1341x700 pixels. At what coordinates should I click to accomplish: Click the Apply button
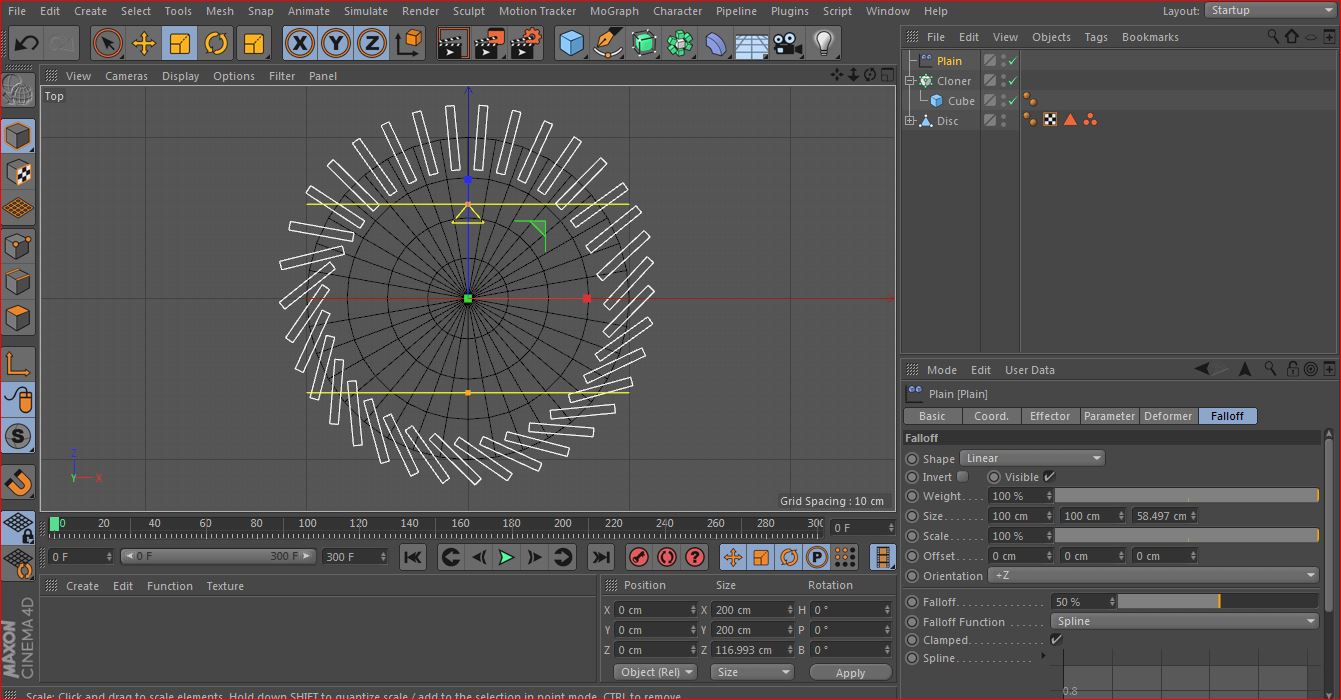click(850, 672)
